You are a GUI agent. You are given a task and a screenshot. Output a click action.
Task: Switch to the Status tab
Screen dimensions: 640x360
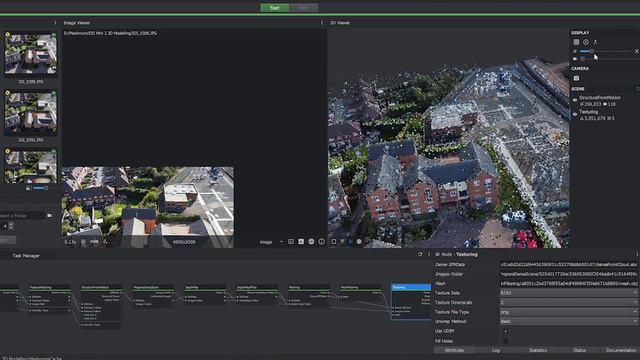[579, 350]
